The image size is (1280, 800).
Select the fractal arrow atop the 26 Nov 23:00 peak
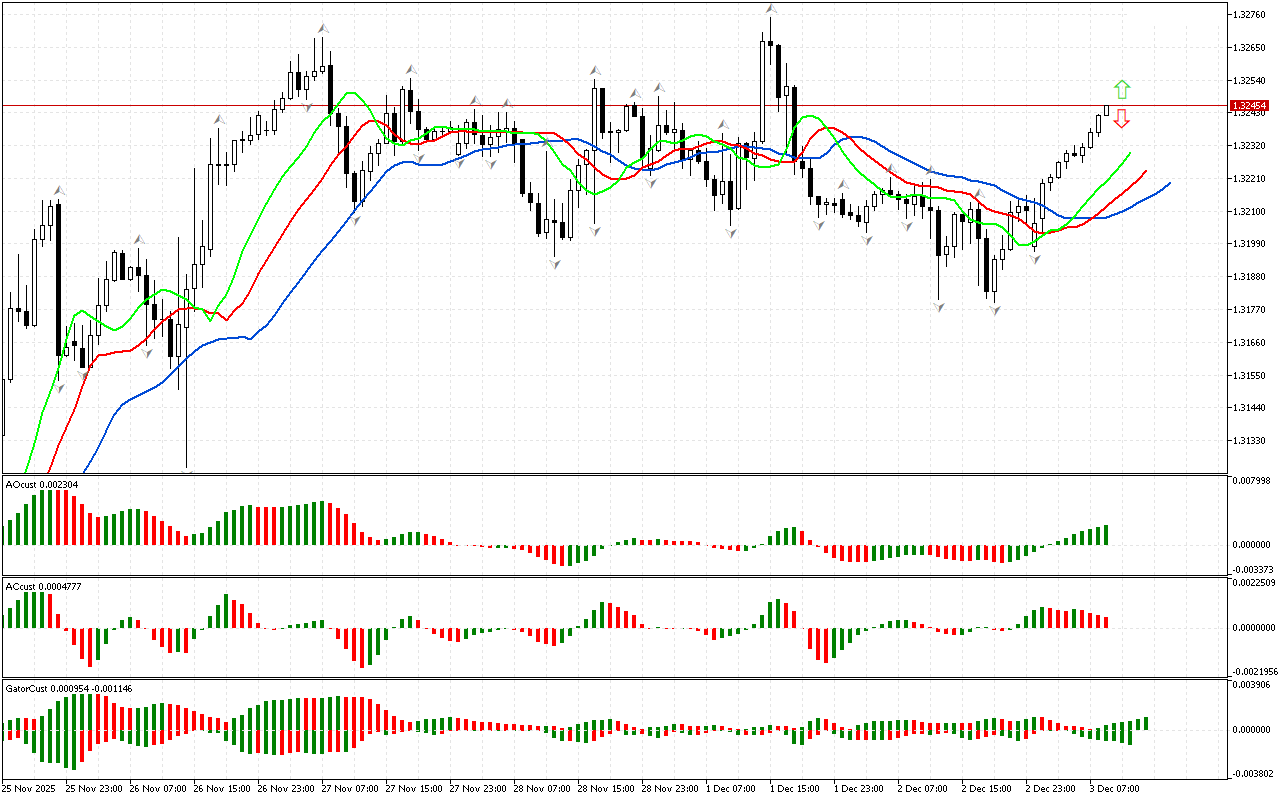pos(322,29)
